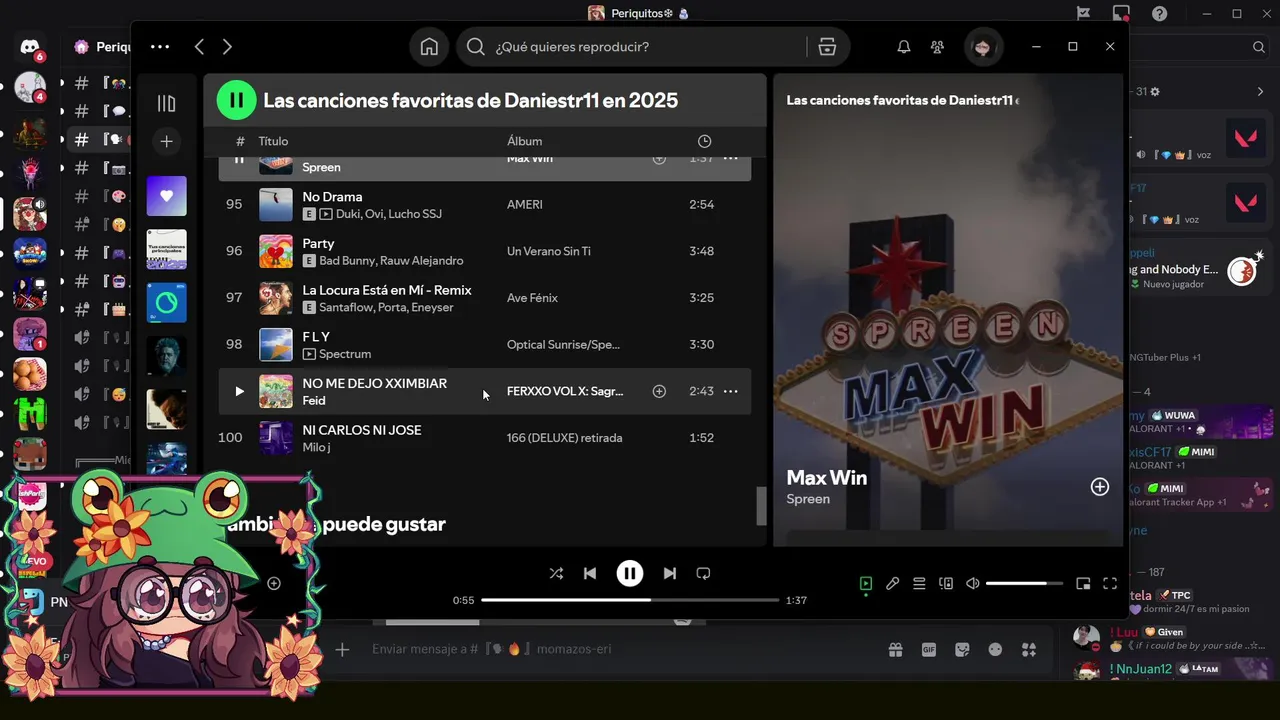Image resolution: width=1280 pixels, height=720 pixels.
Task: Skip to next track
Action: 670,573
